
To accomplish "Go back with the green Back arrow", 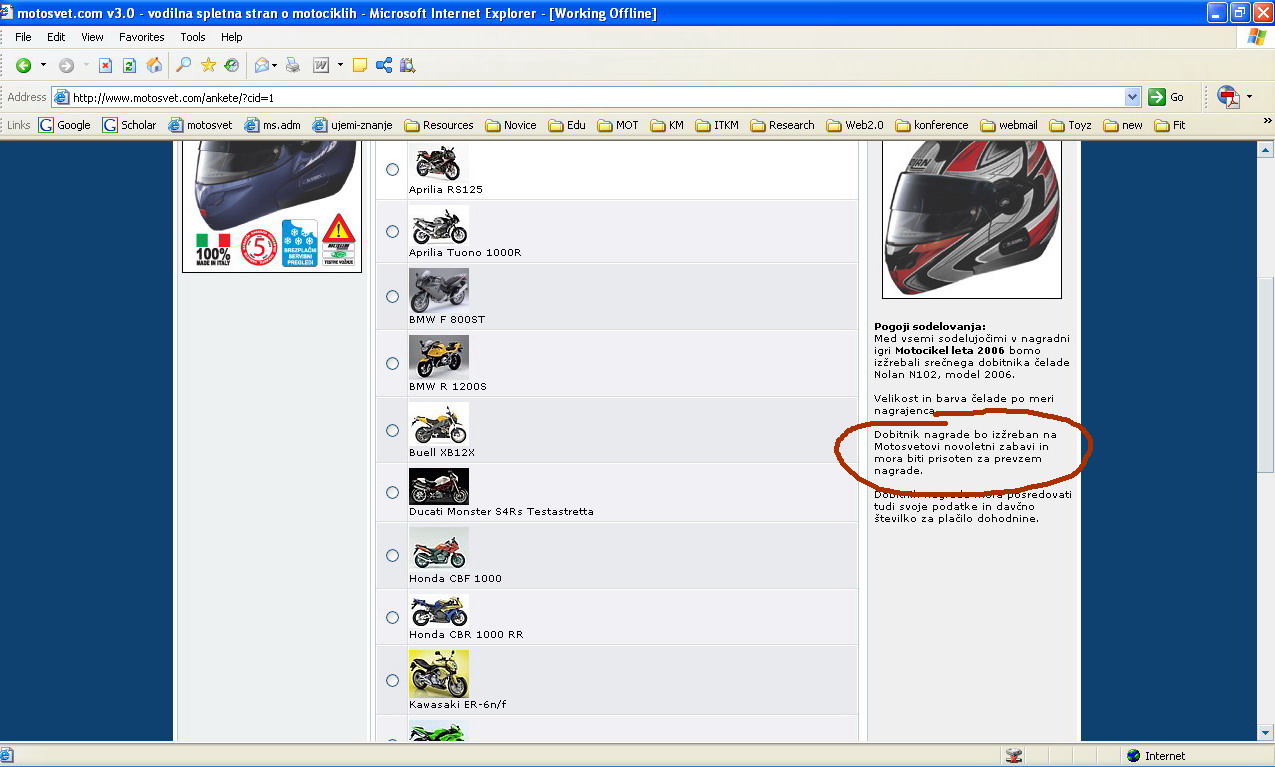I will coord(23,66).
